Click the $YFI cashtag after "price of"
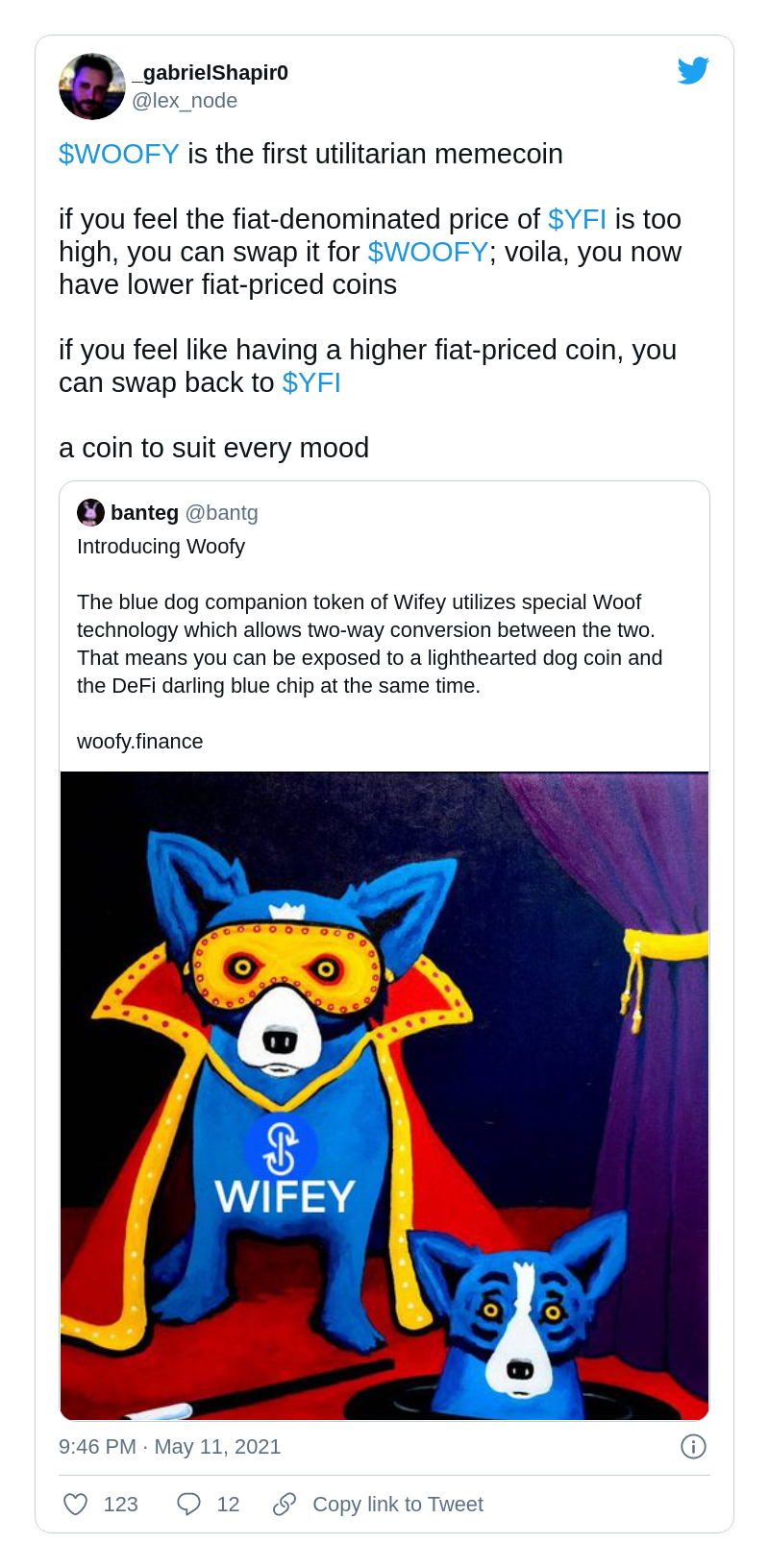 [x=577, y=219]
